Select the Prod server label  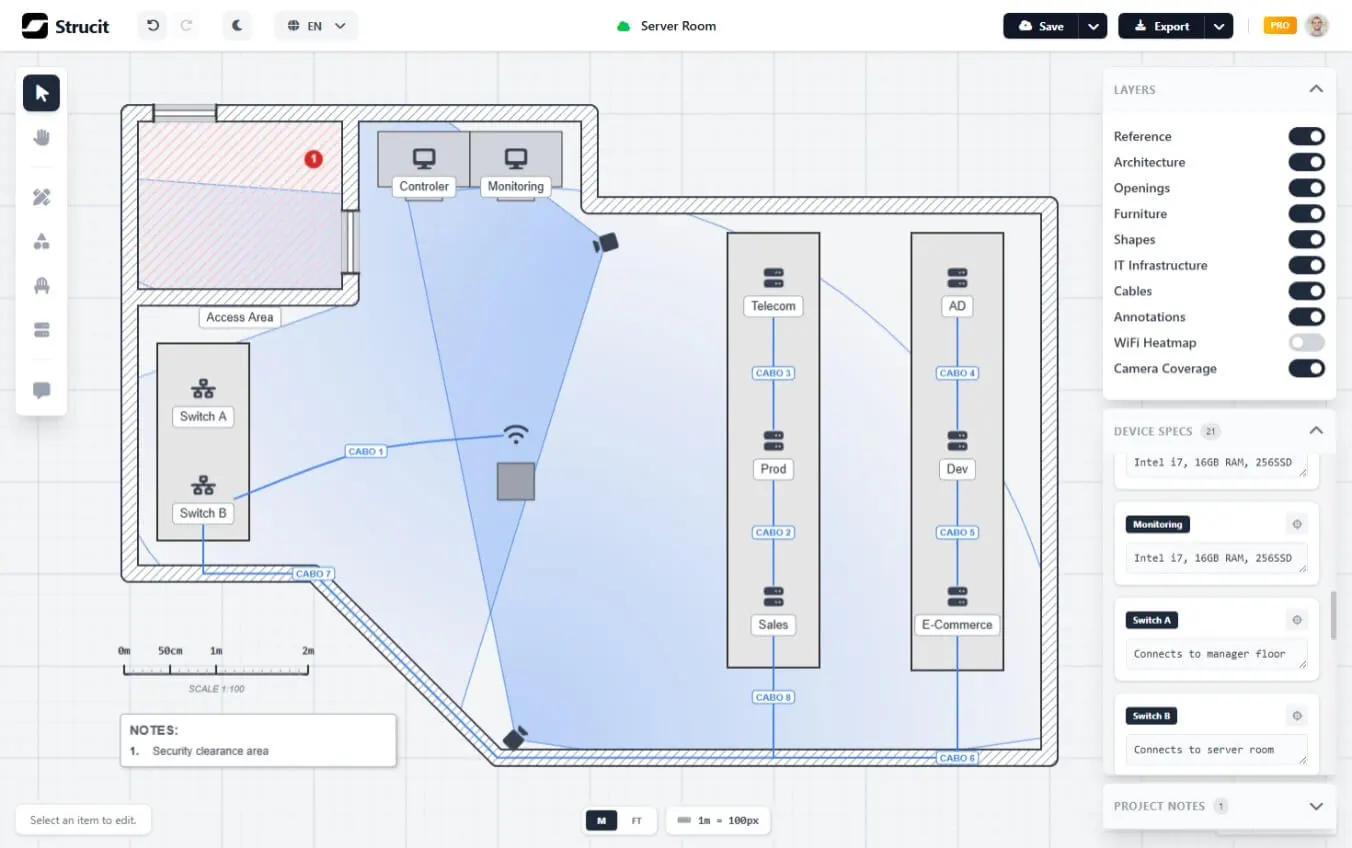point(773,469)
